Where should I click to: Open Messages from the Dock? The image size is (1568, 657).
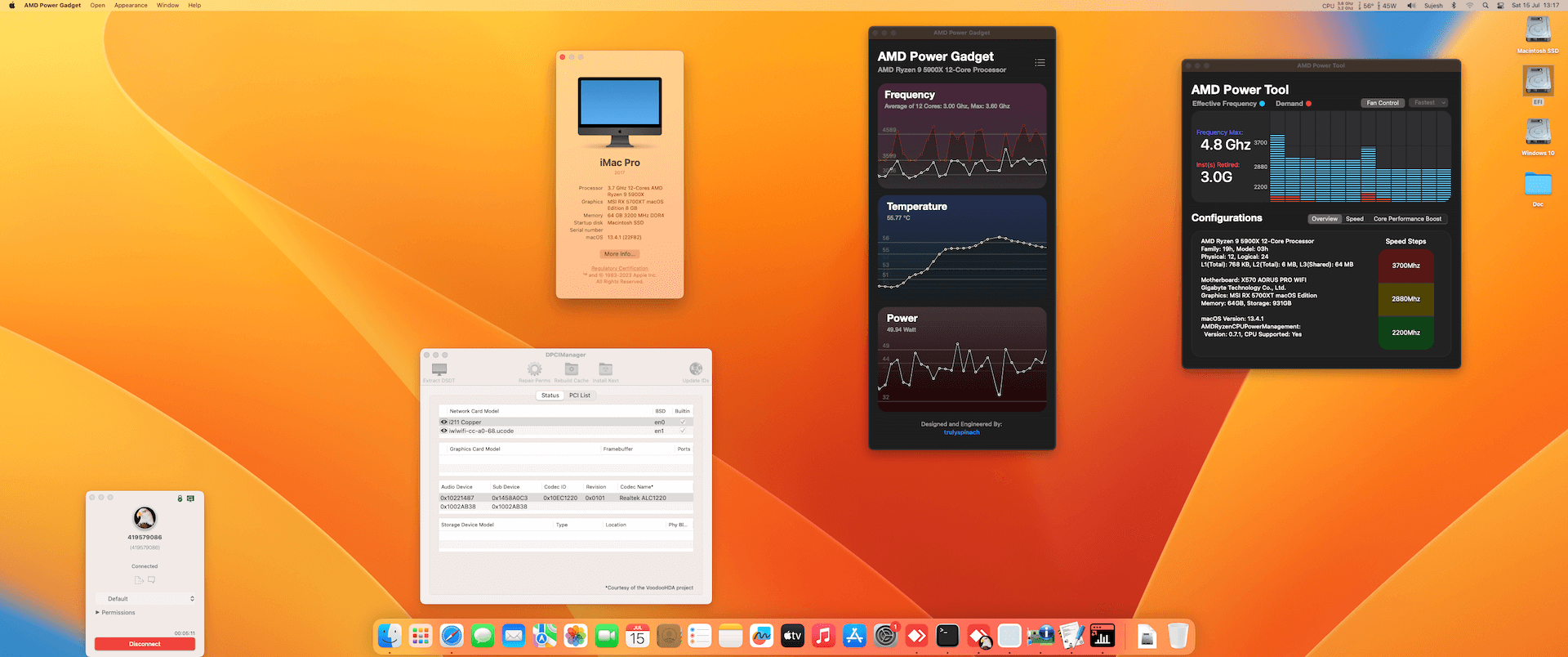click(483, 636)
